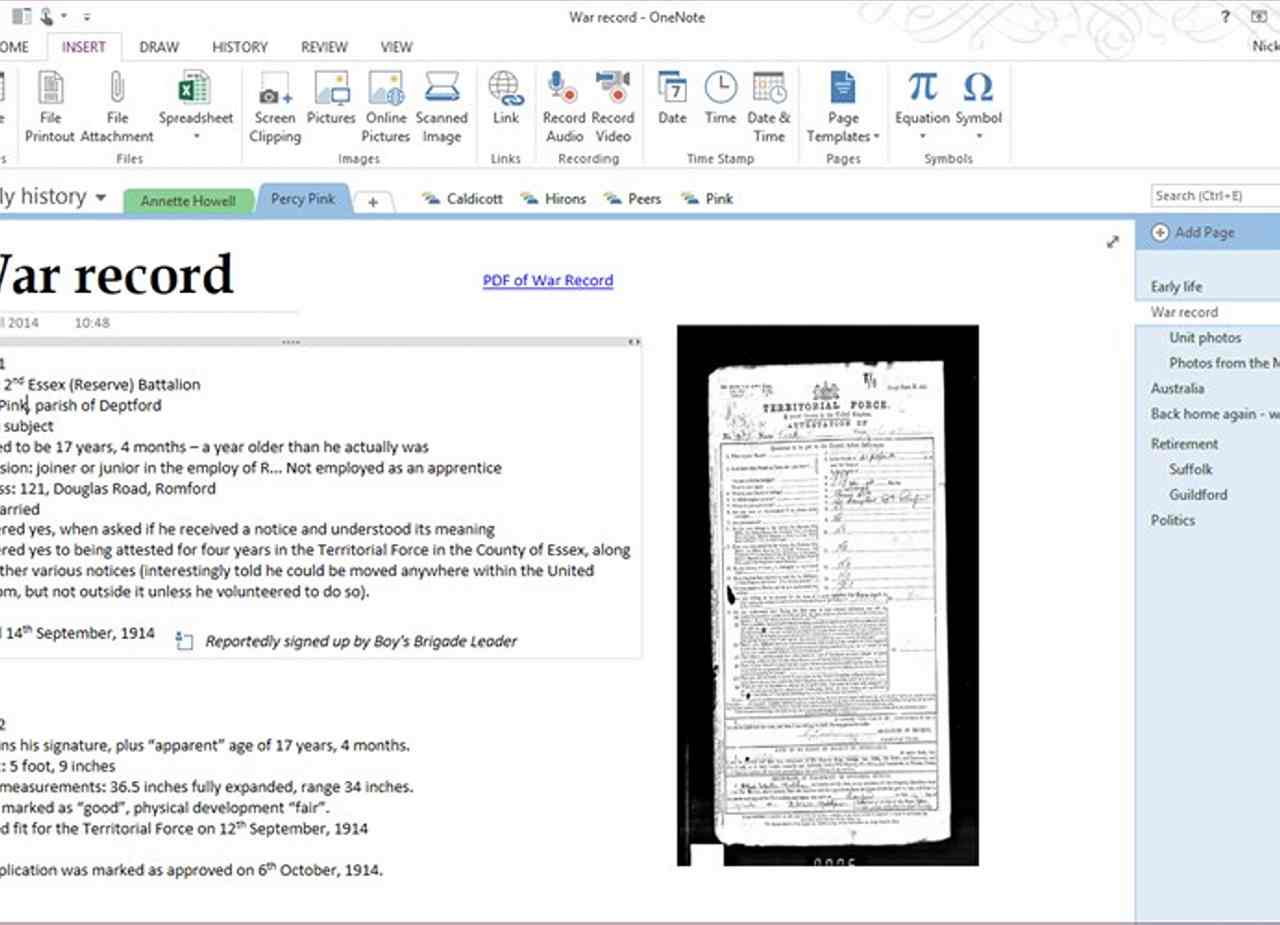Expand the Equation options menu
Viewport: 1280px width, 925px height.
[x=922, y=135]
